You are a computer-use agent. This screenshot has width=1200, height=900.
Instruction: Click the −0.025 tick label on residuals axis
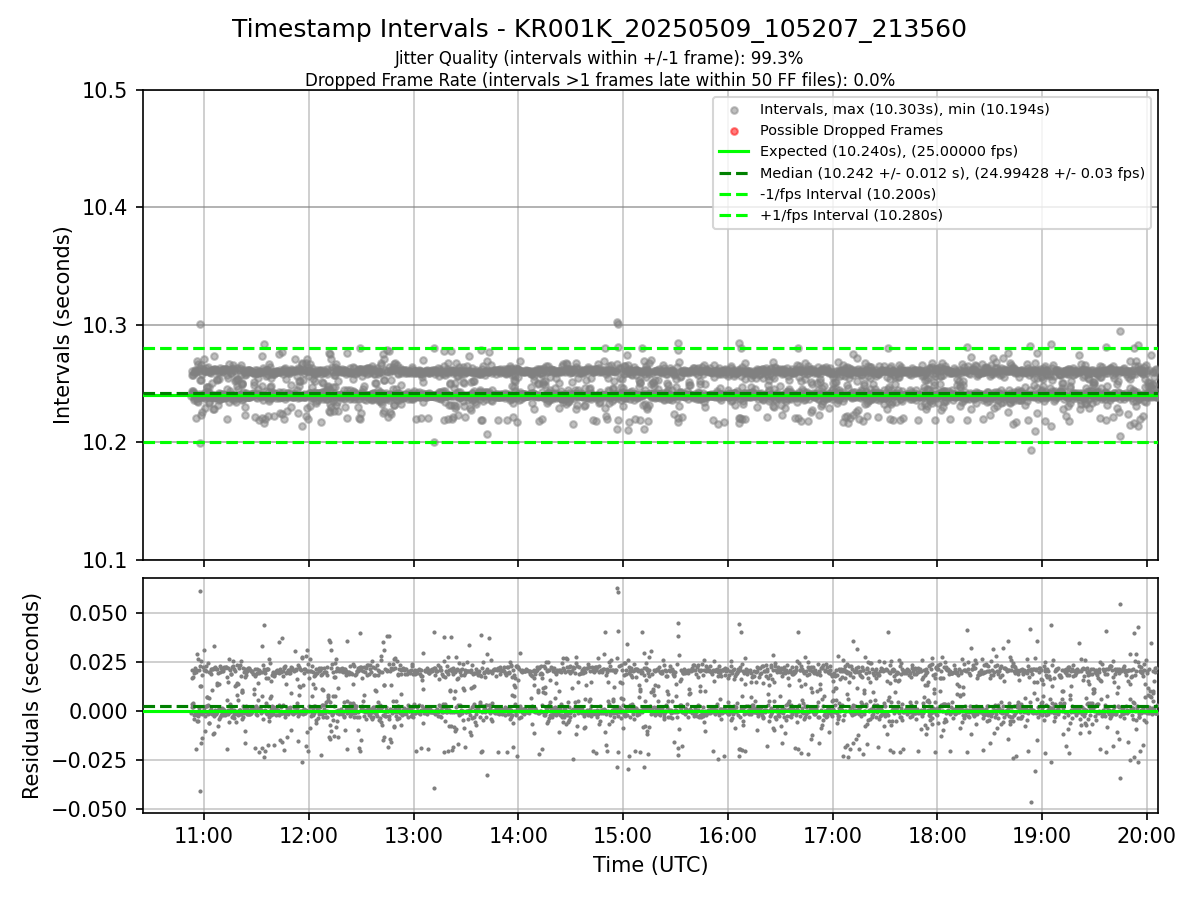point(89,760)
